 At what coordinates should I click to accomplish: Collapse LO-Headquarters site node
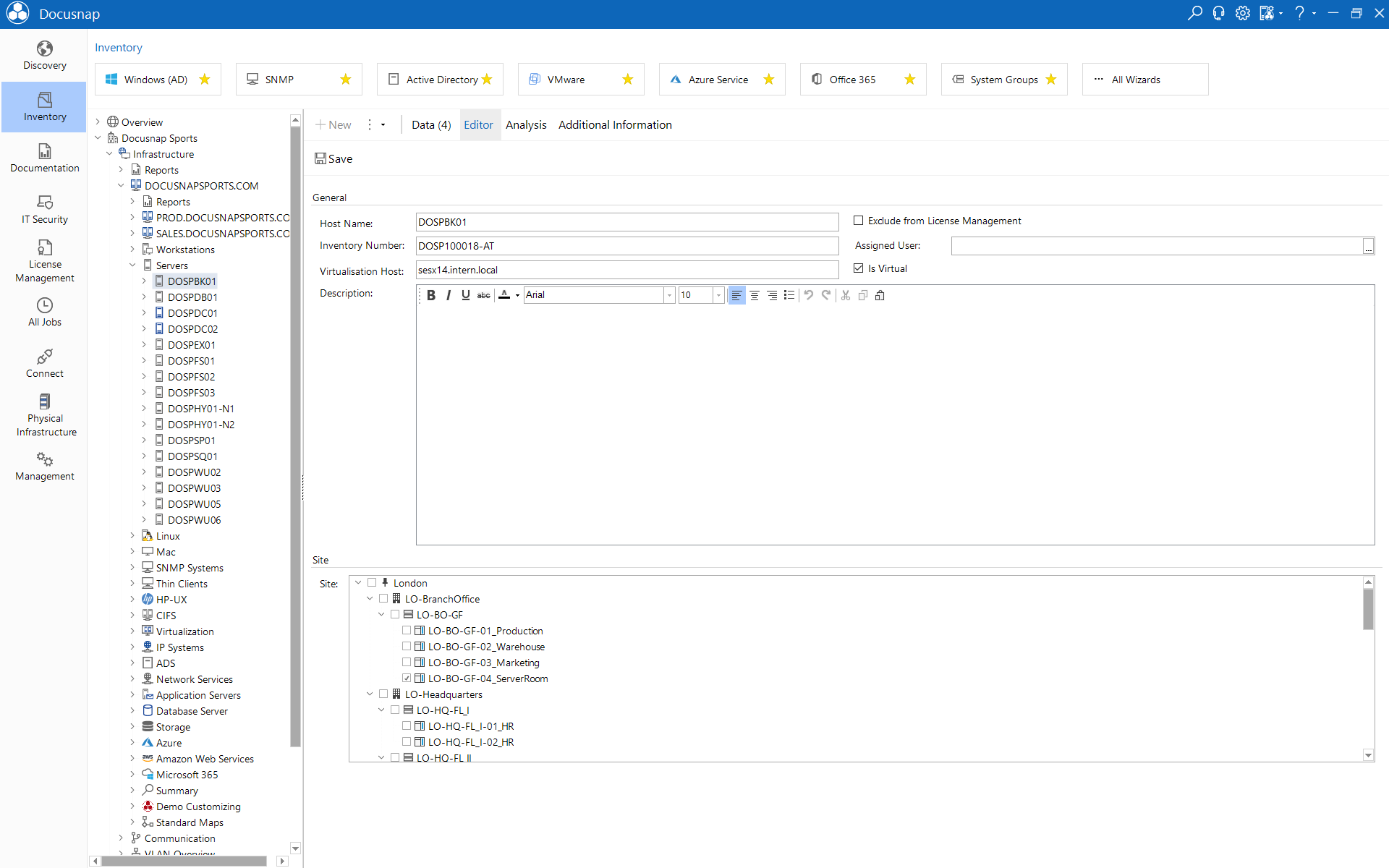click(x=370, y=694)
